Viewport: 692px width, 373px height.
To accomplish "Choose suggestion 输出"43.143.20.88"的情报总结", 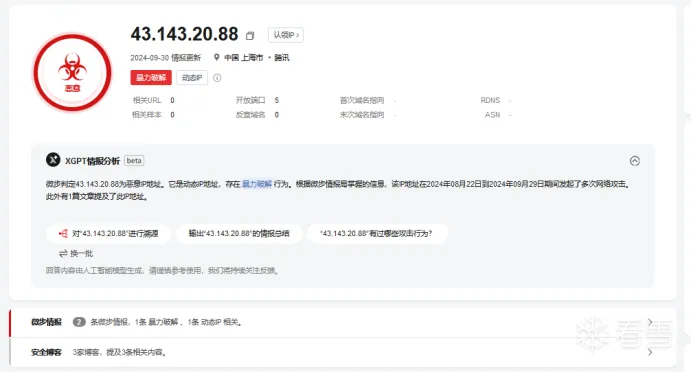I will pyautogui.click(x=239, y=234).
